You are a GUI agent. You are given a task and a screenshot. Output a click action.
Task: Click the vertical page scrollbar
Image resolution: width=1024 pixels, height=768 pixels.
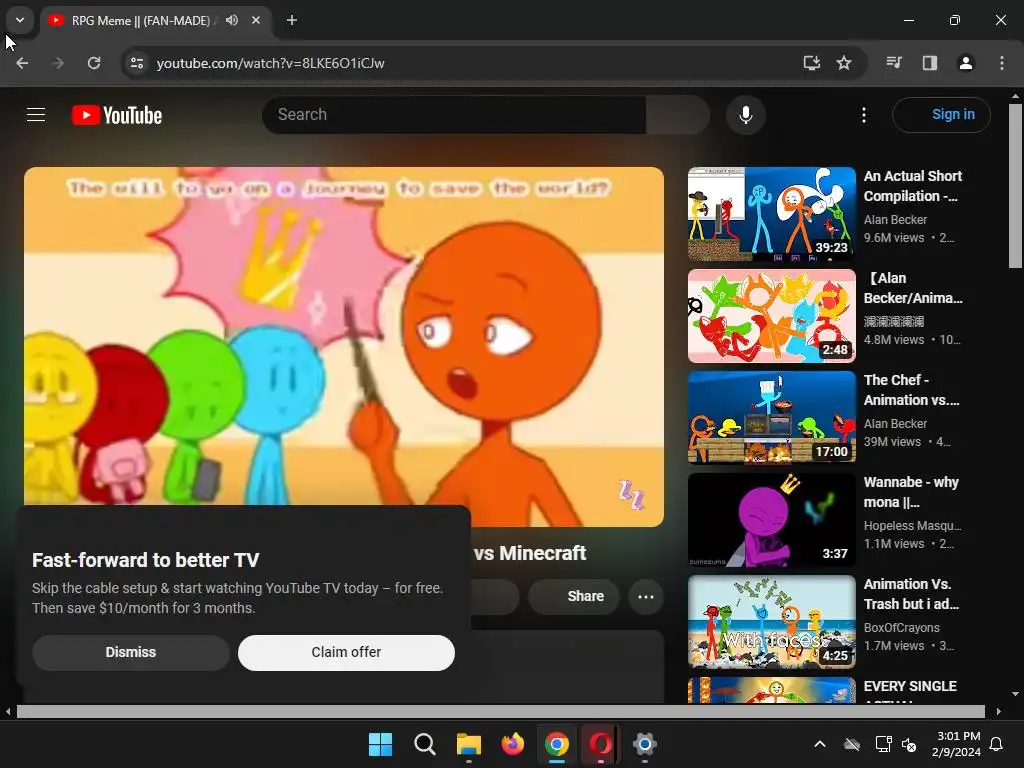(1015, 186)
